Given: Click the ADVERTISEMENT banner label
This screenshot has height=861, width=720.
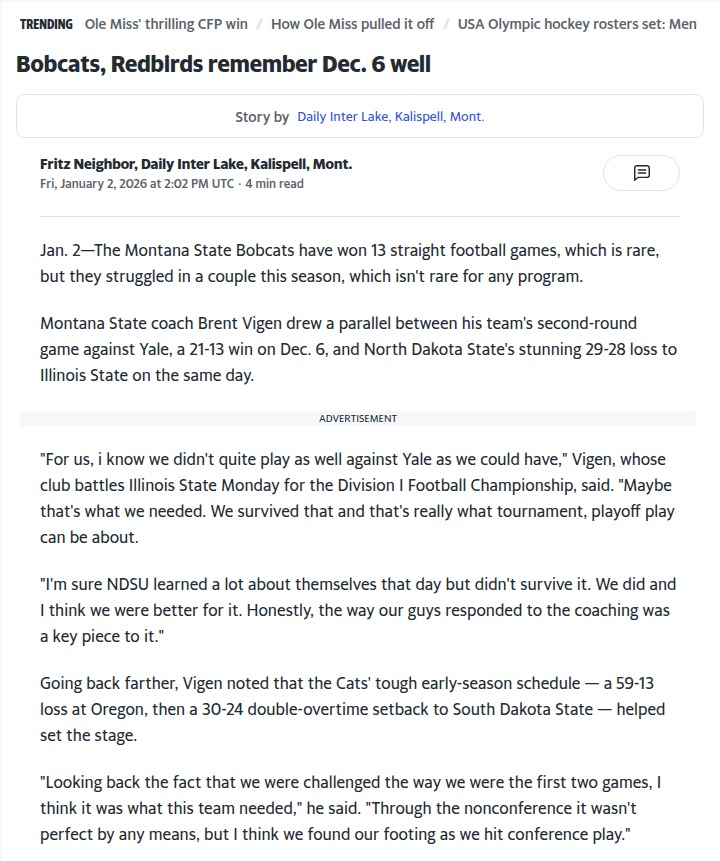Looking at the screenshot, I should pyautogui.click(x=358, y=418).
